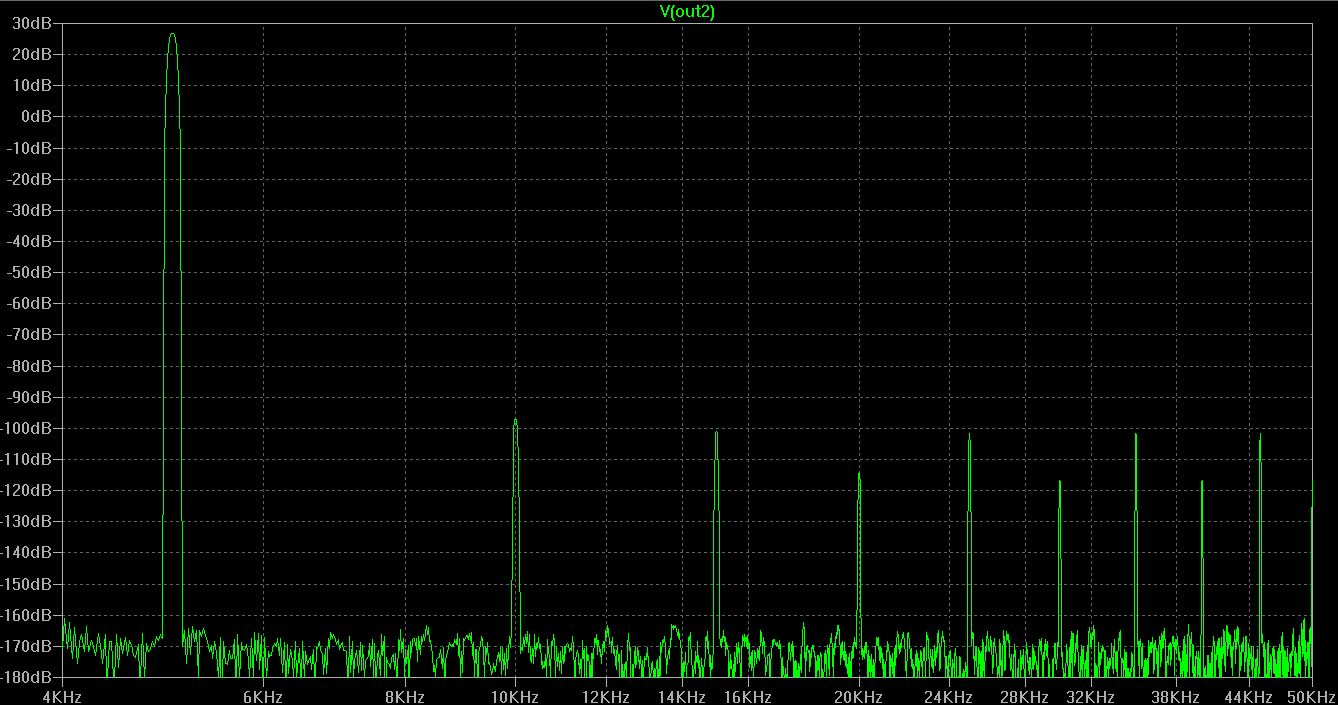Click the 24KHz frequency axis label
Screen dimensions: 1338x705
(x=948, y=696)
